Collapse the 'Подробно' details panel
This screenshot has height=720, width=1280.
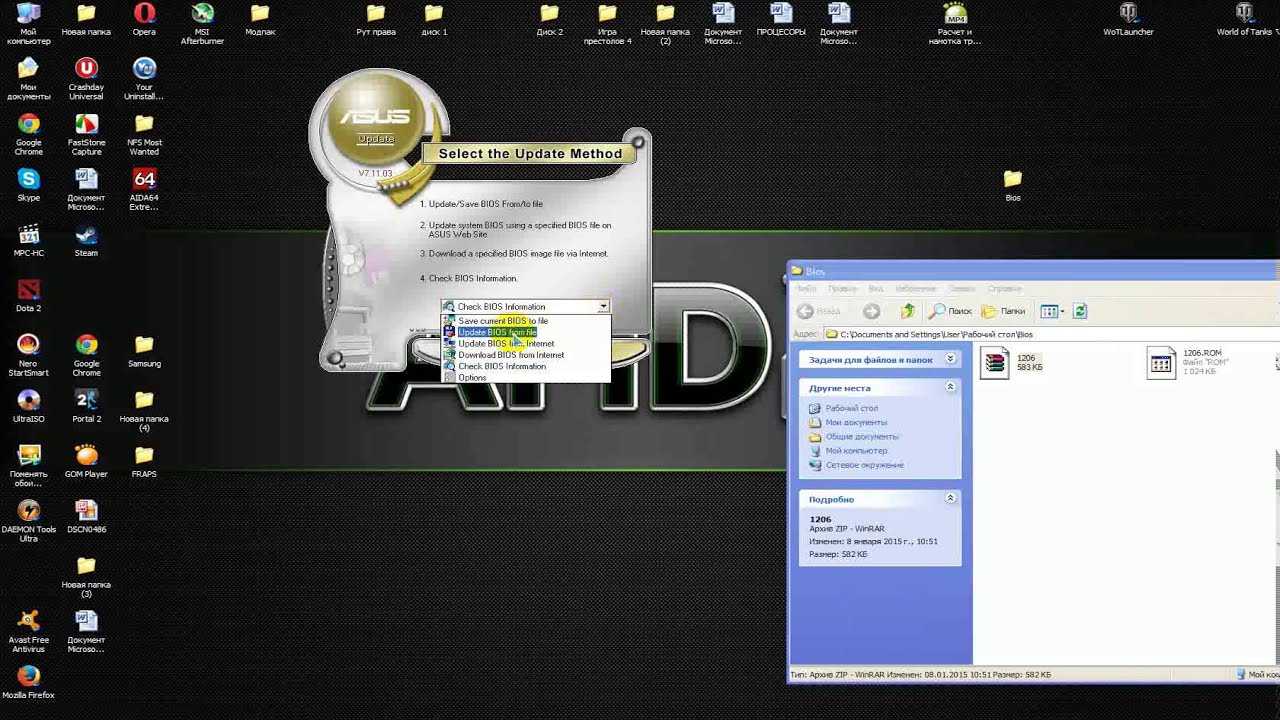click(950, 498)
